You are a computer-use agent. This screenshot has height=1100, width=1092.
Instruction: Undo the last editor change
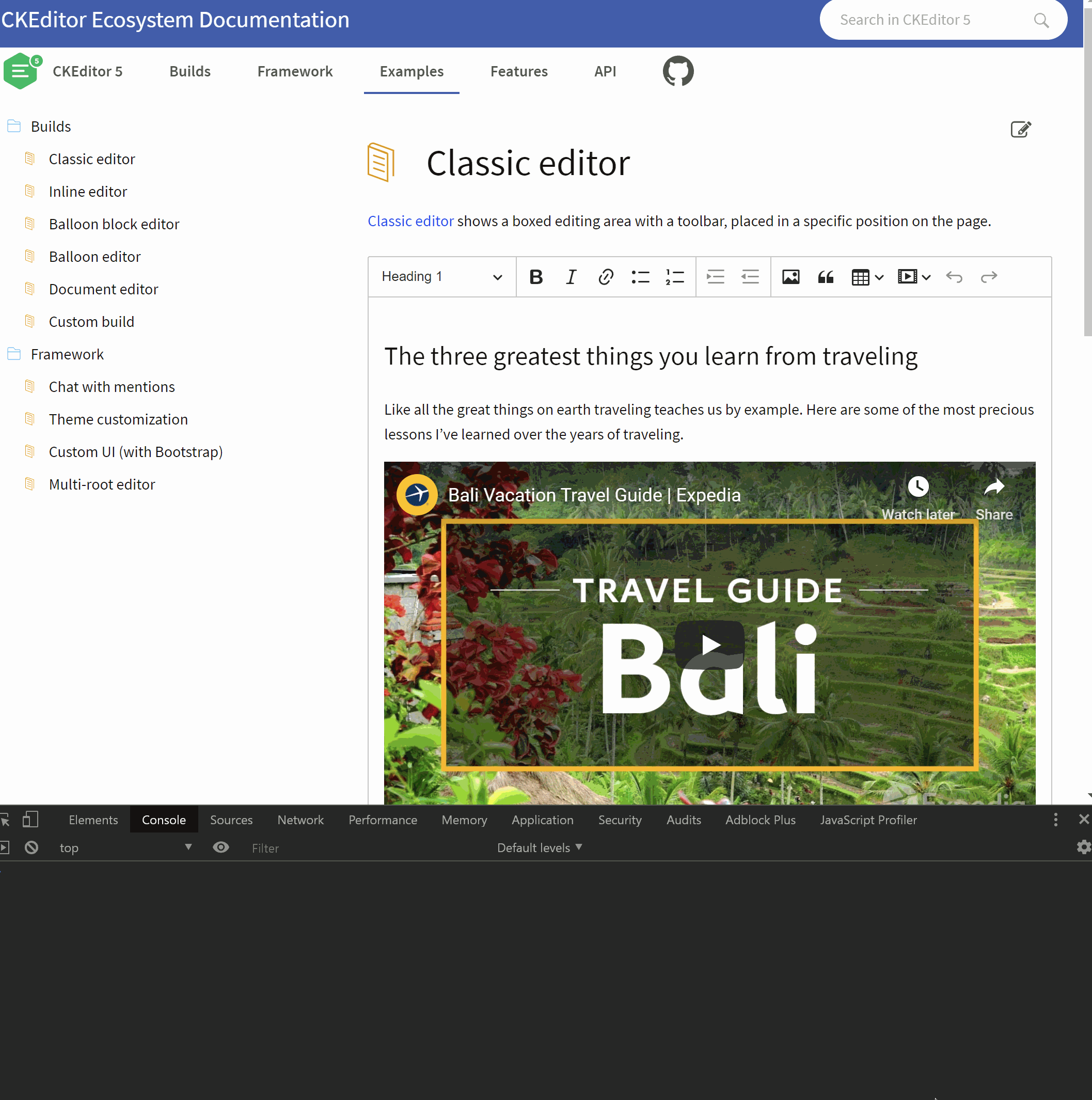(x=954, y=277)
